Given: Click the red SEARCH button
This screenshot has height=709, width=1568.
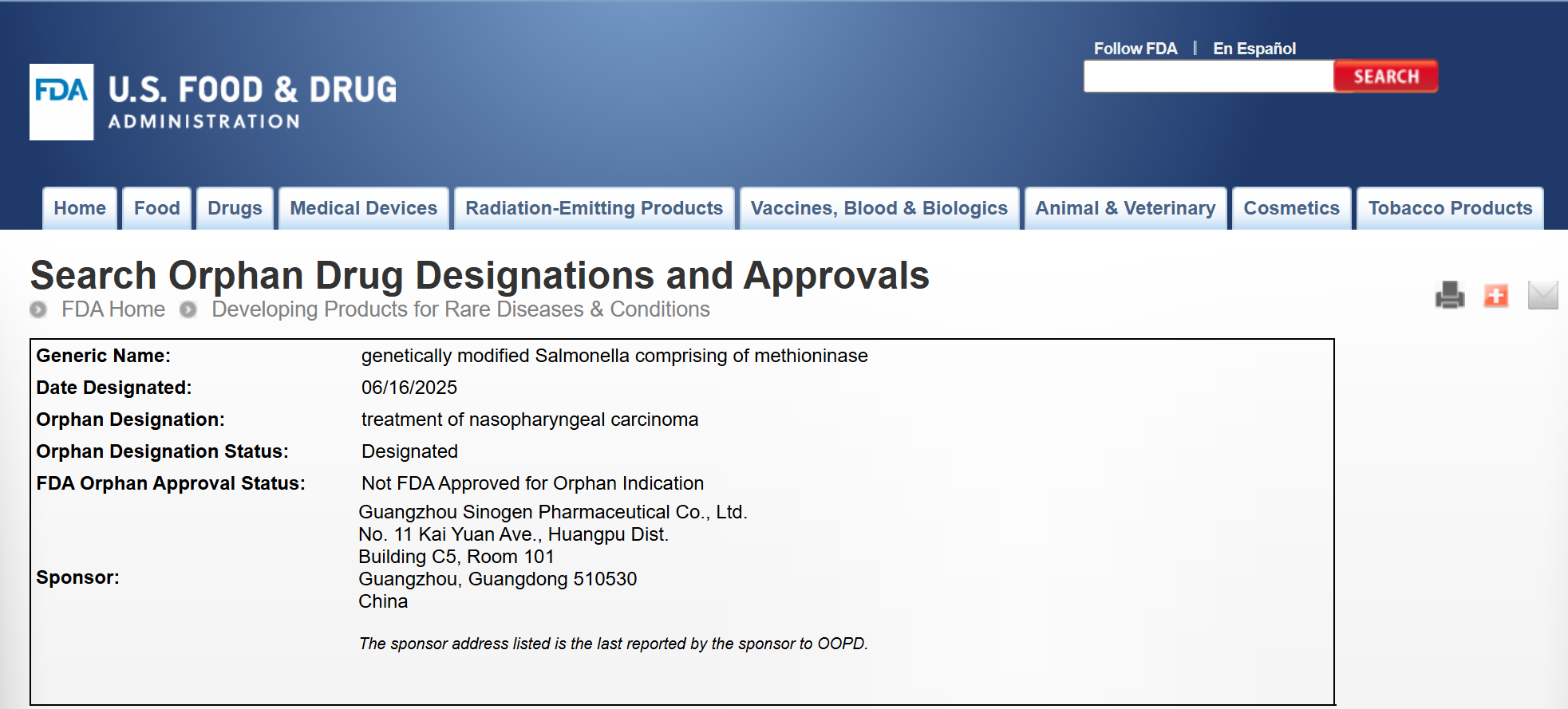Looking at the screenshot, I should pos(1386,77).
